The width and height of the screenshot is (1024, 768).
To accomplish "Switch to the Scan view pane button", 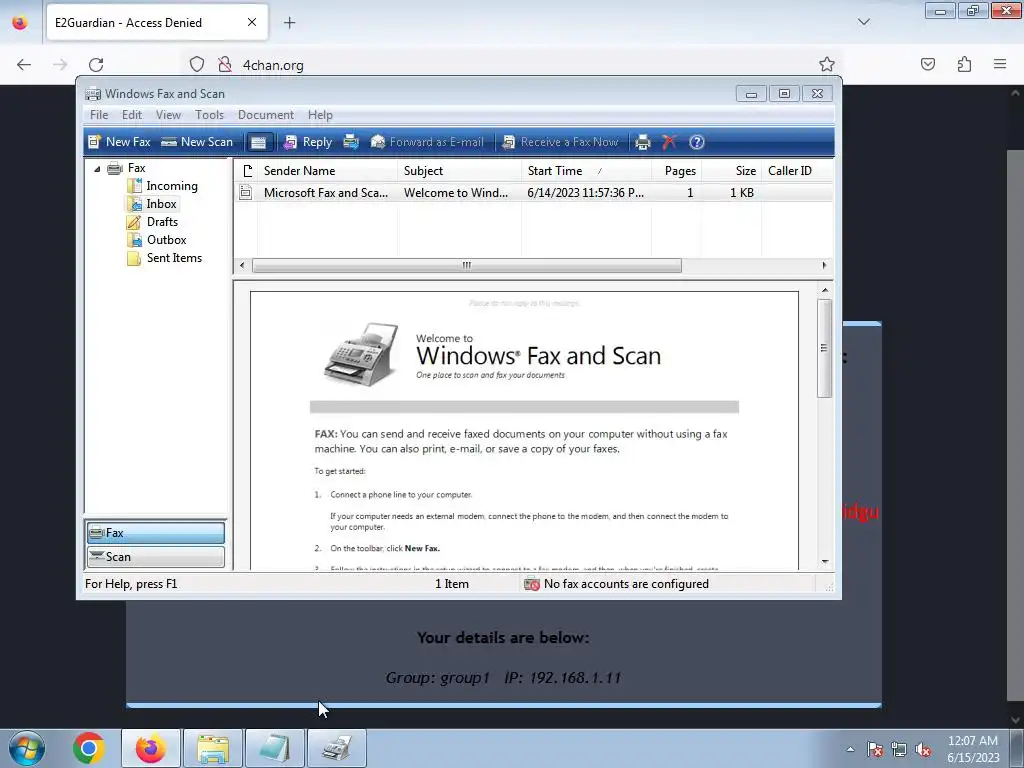I will [x=155, y=557].
